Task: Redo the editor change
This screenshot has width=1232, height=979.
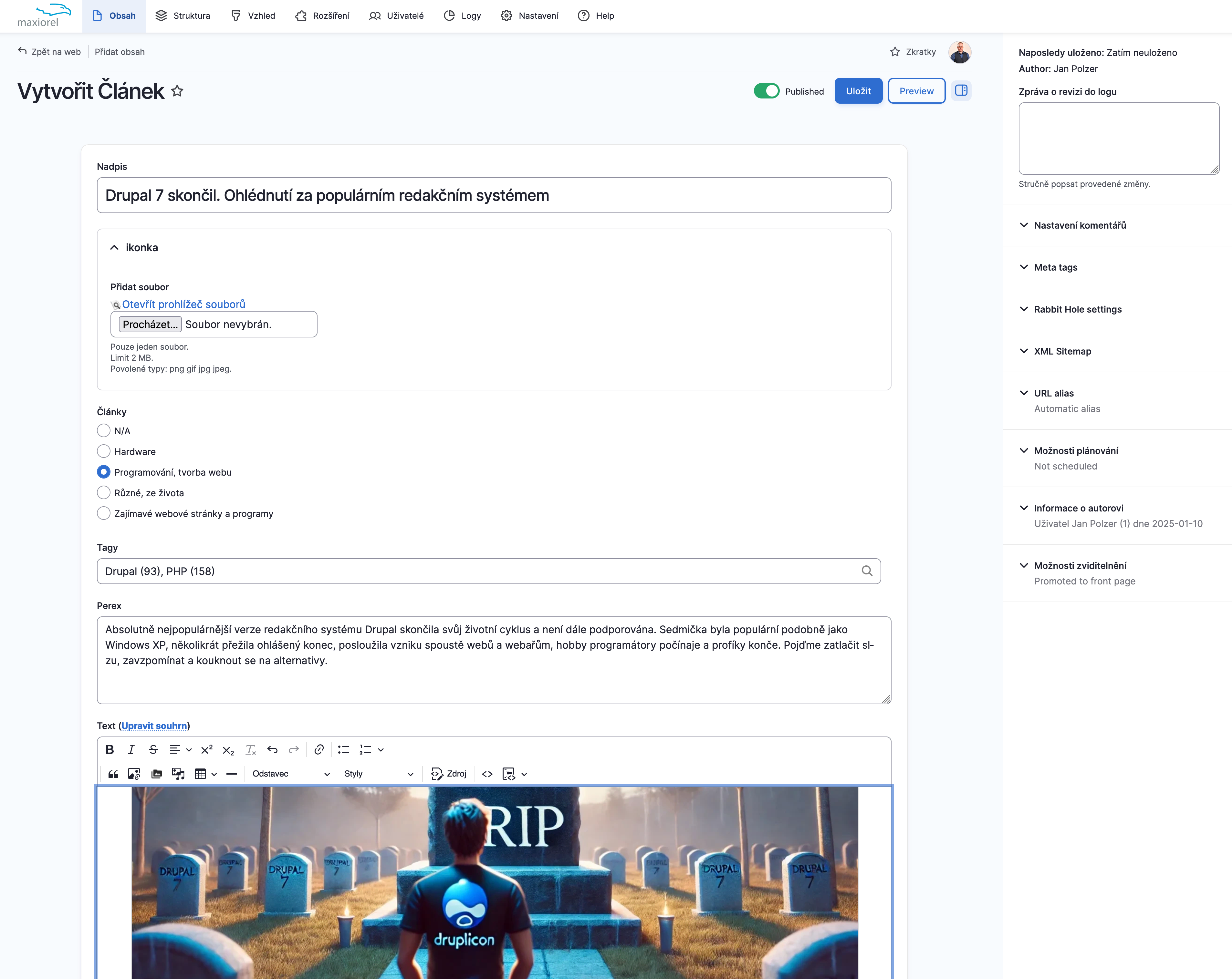Action: point(294,749)
